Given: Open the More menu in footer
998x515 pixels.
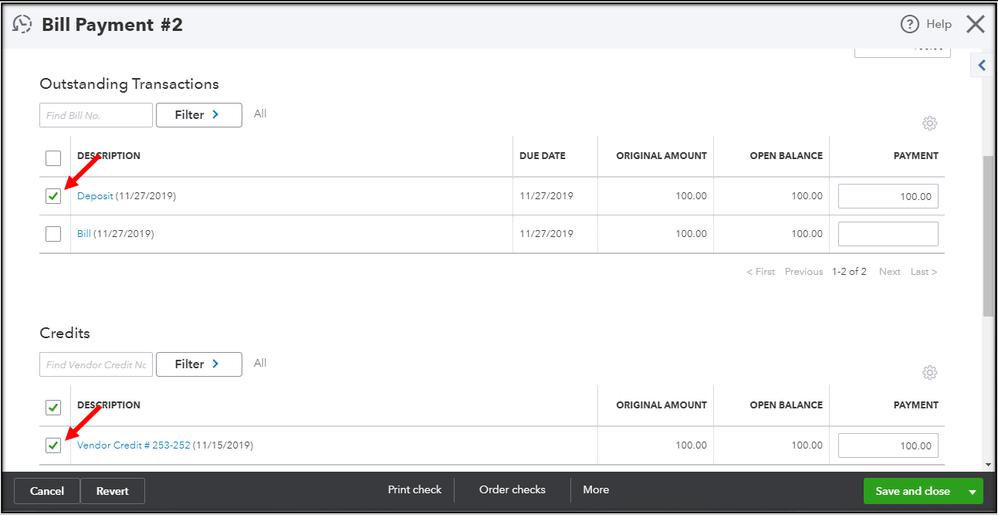Looking at the screenshot, I should (x=596, y=490).
